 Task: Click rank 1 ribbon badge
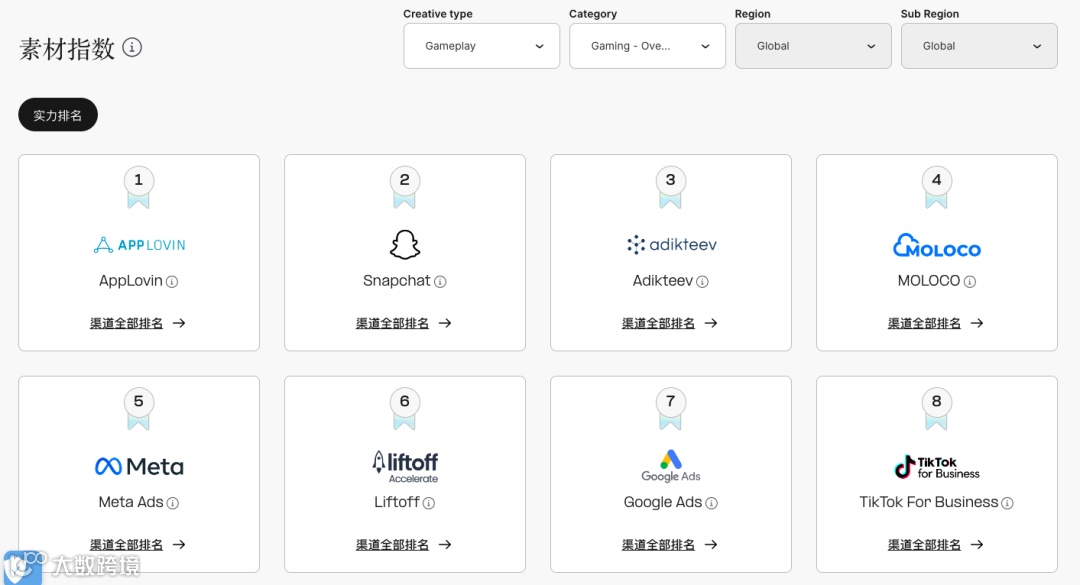click(x=138, y=187)
